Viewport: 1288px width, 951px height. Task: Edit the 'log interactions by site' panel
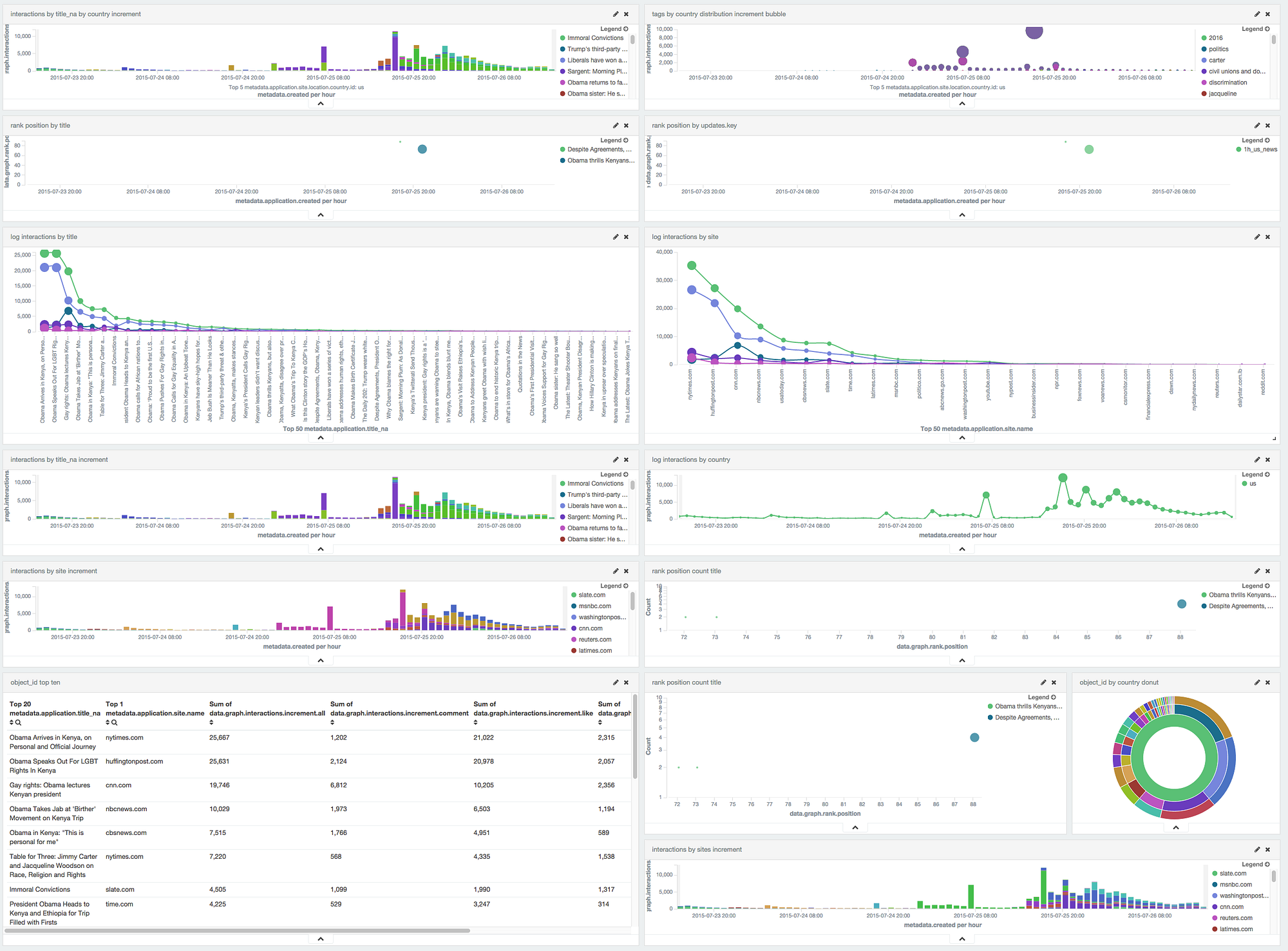[1256, 237]
